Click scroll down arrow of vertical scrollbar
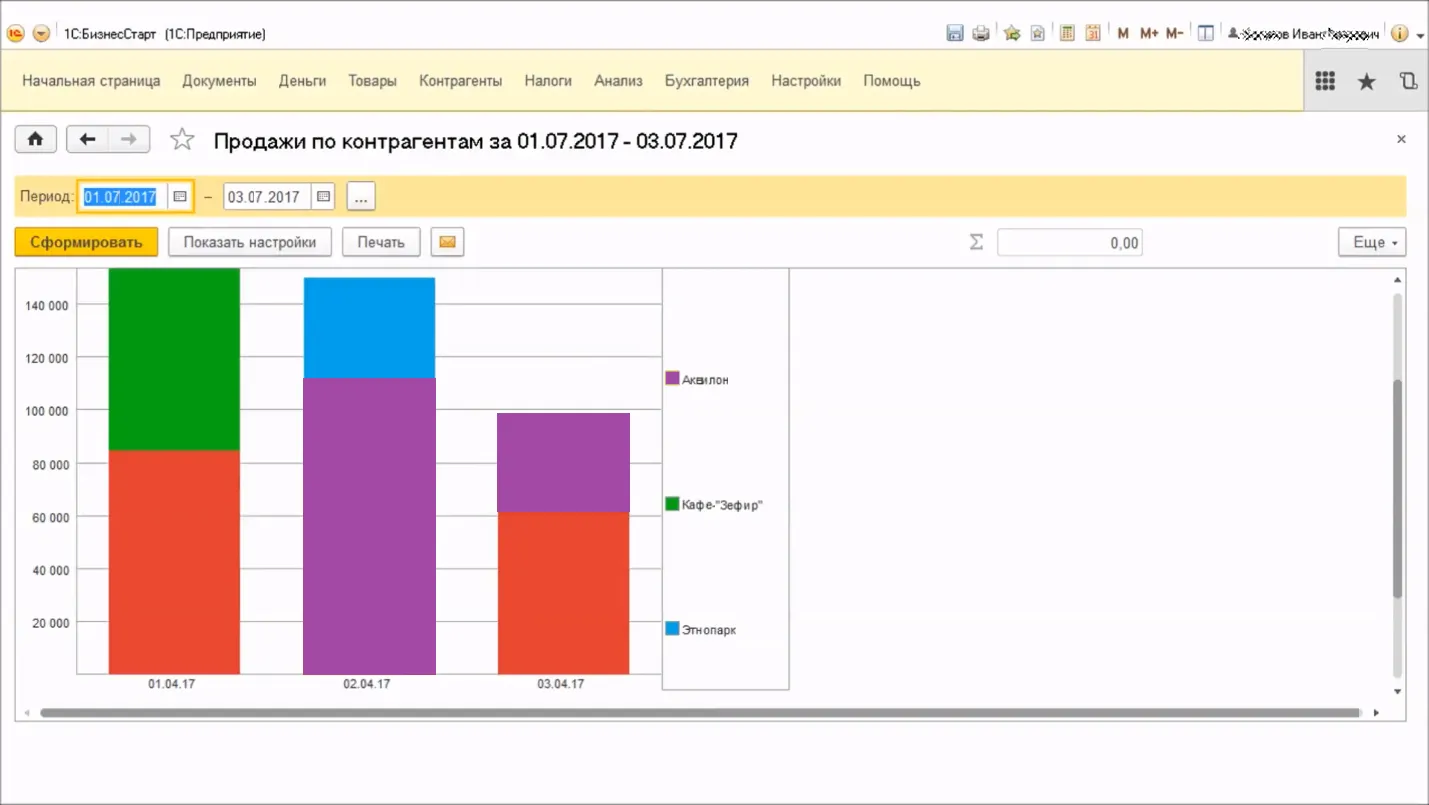This screenshot has height=805, width=1429. (x=1397, y=691)
